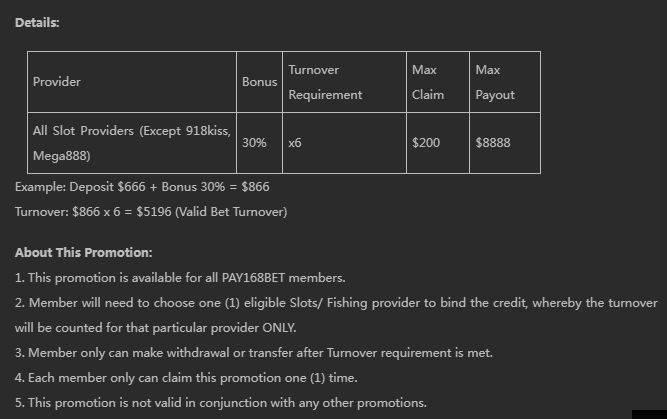Select the Max Payout column header
Screen dimensions: 667x419
click(495, 82)
